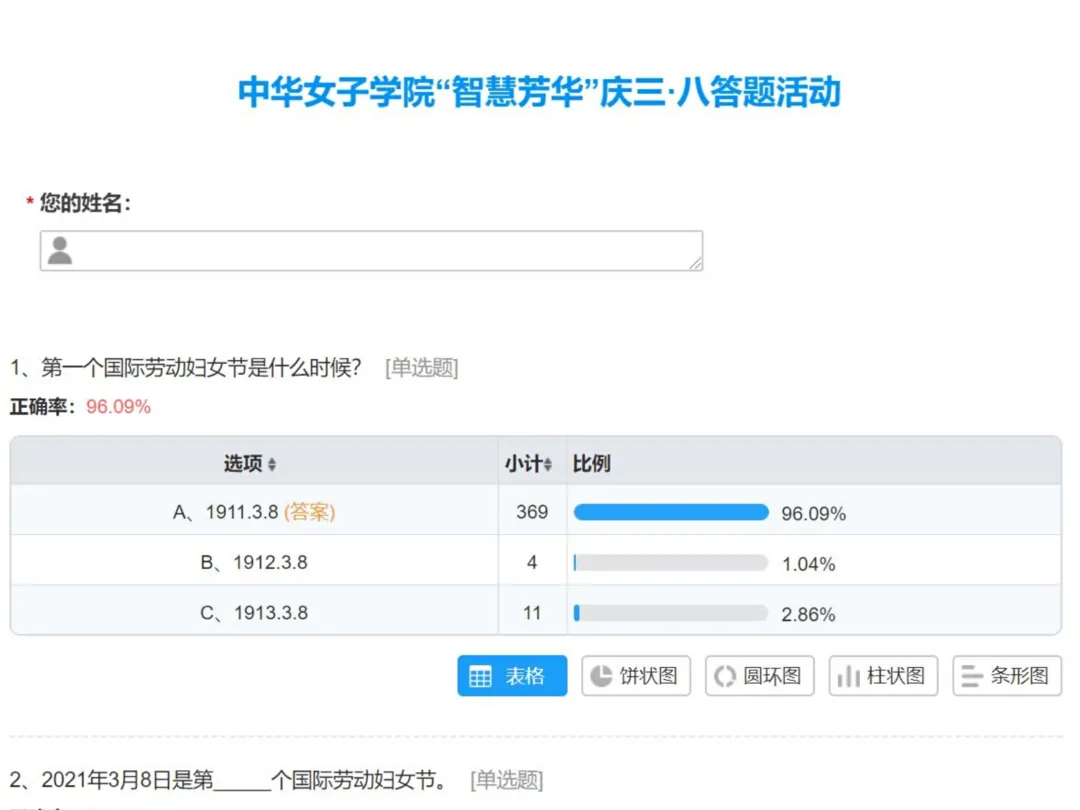Sort table by 选项 column arrow
The image size is (1080, 810).
272,465
